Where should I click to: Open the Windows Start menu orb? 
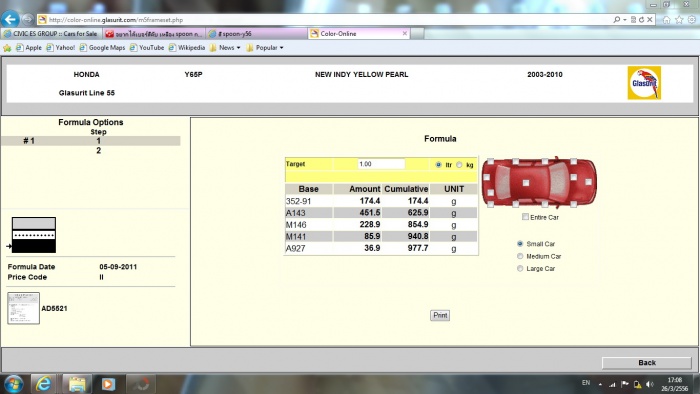13,384
